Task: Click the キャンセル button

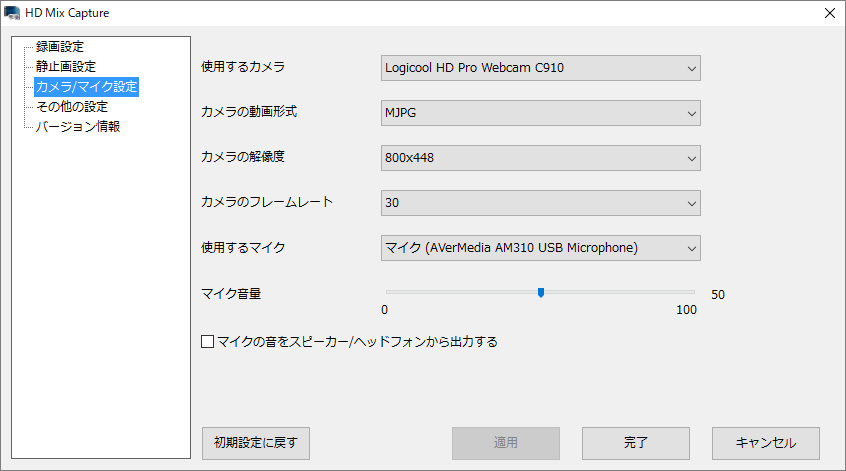Action: 766,442
